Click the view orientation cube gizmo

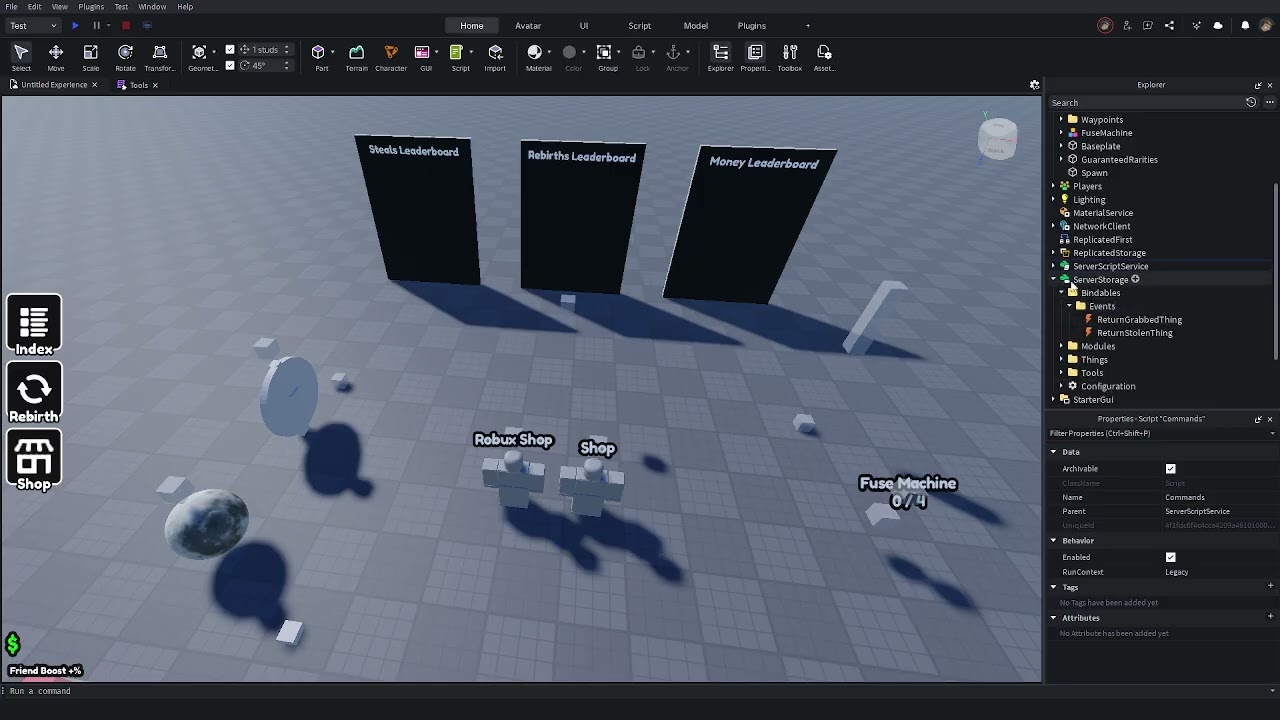(997, 138)
